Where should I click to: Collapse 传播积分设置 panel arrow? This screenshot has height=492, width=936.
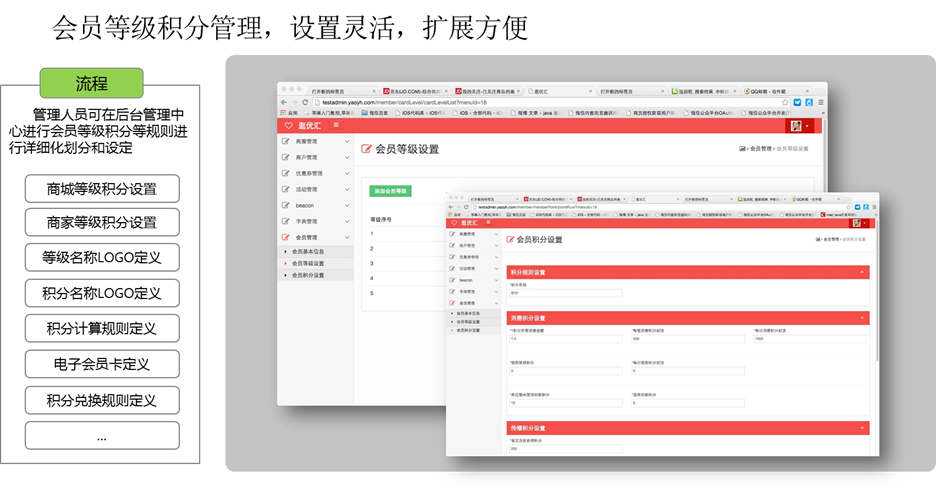(861, 428)
